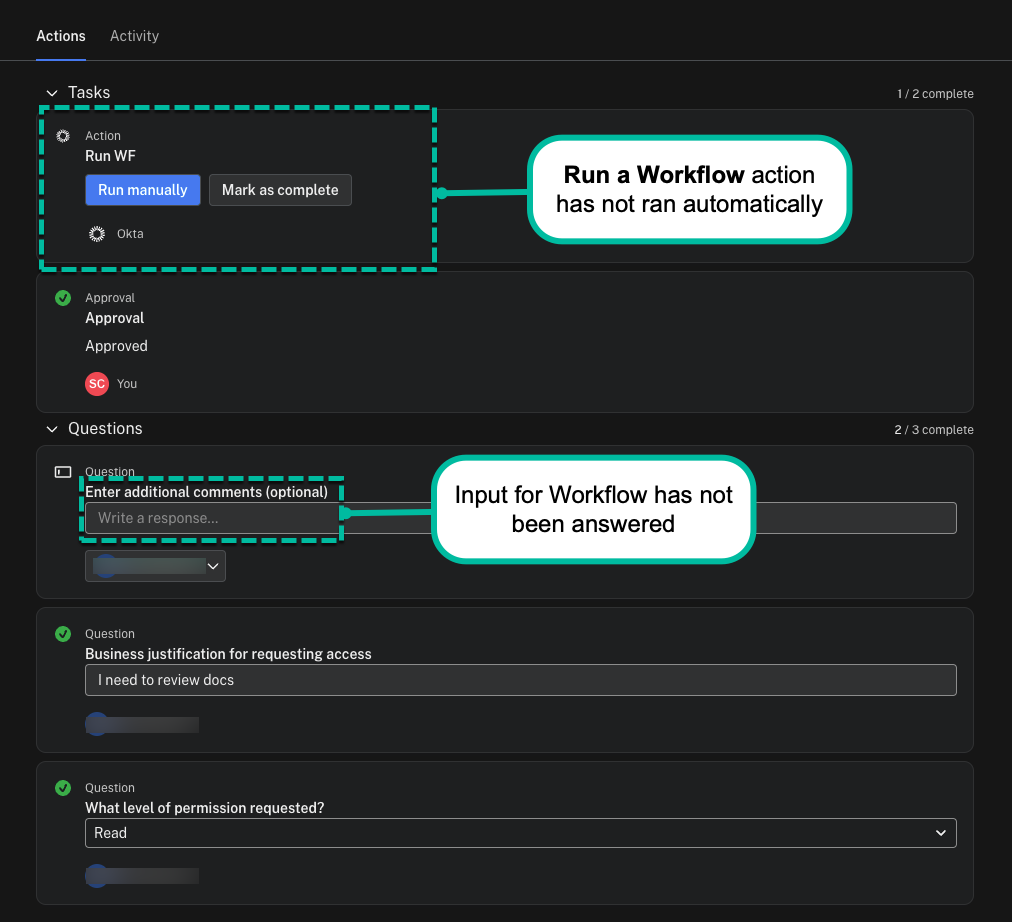Click the SC avatar in the Approval task
Screen dimensions: 1012x922
coord(96,383)
